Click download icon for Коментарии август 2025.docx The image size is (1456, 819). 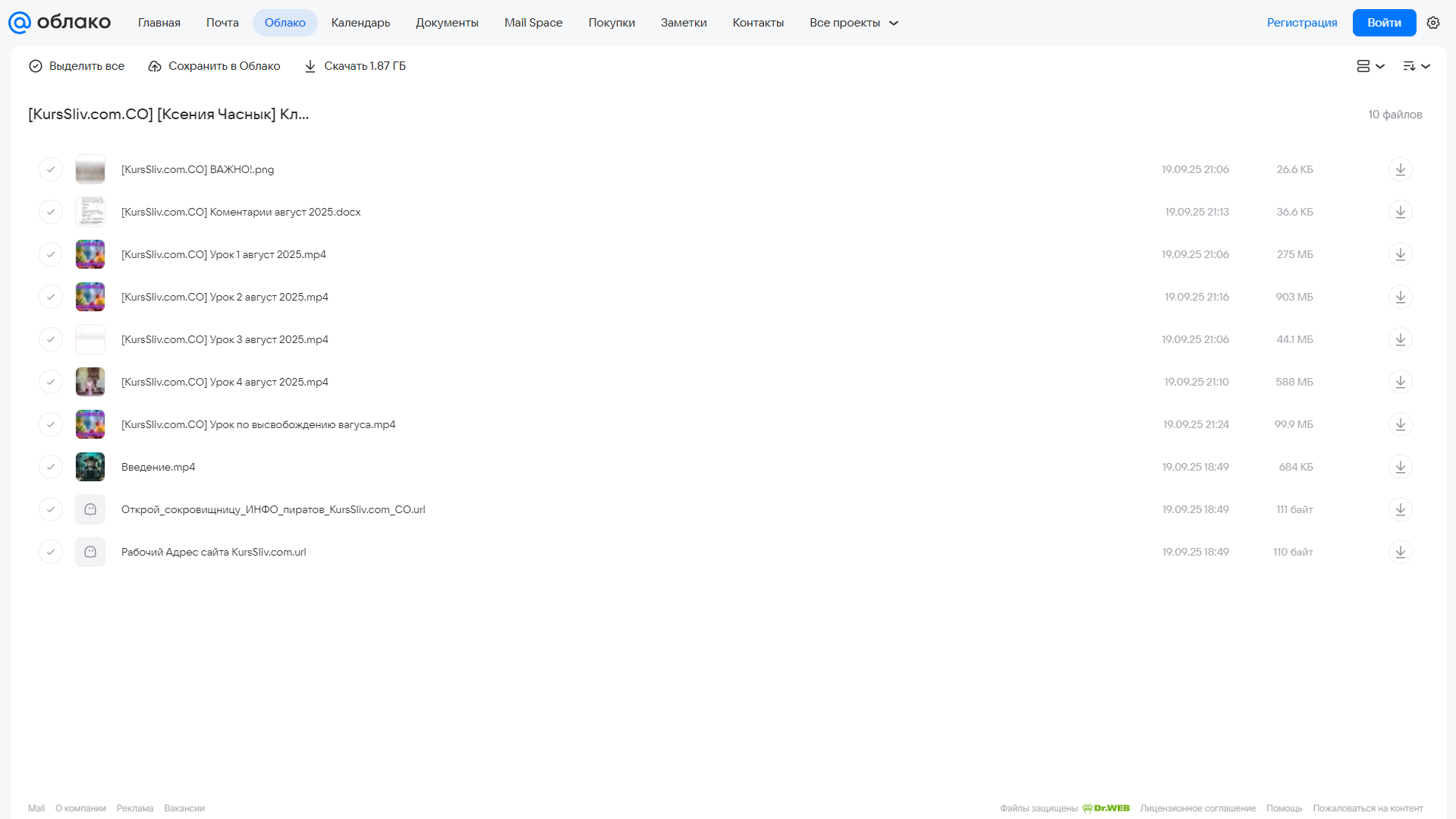[1401, 212]
